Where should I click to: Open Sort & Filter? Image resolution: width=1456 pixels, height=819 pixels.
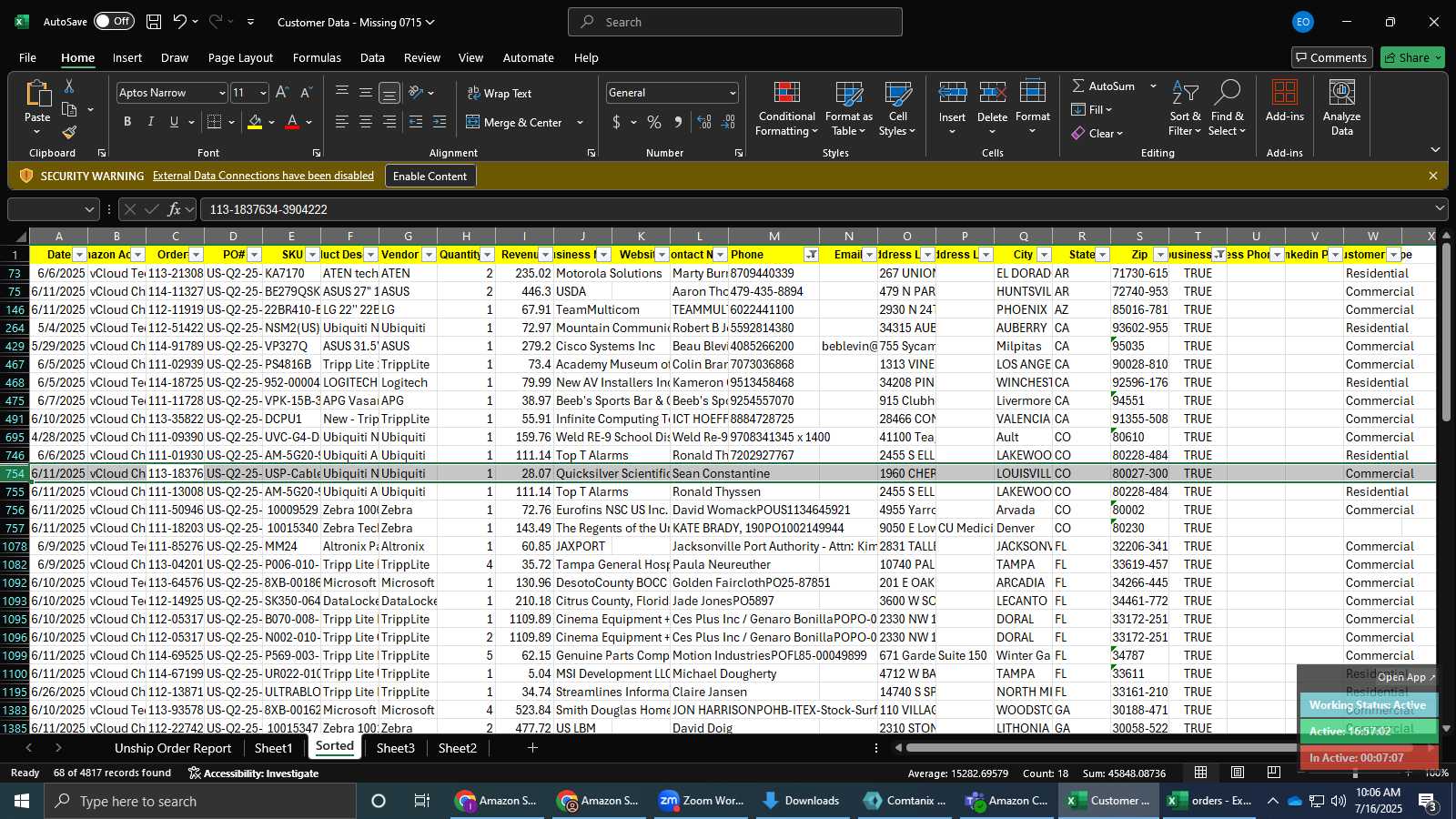(1186, 109)
